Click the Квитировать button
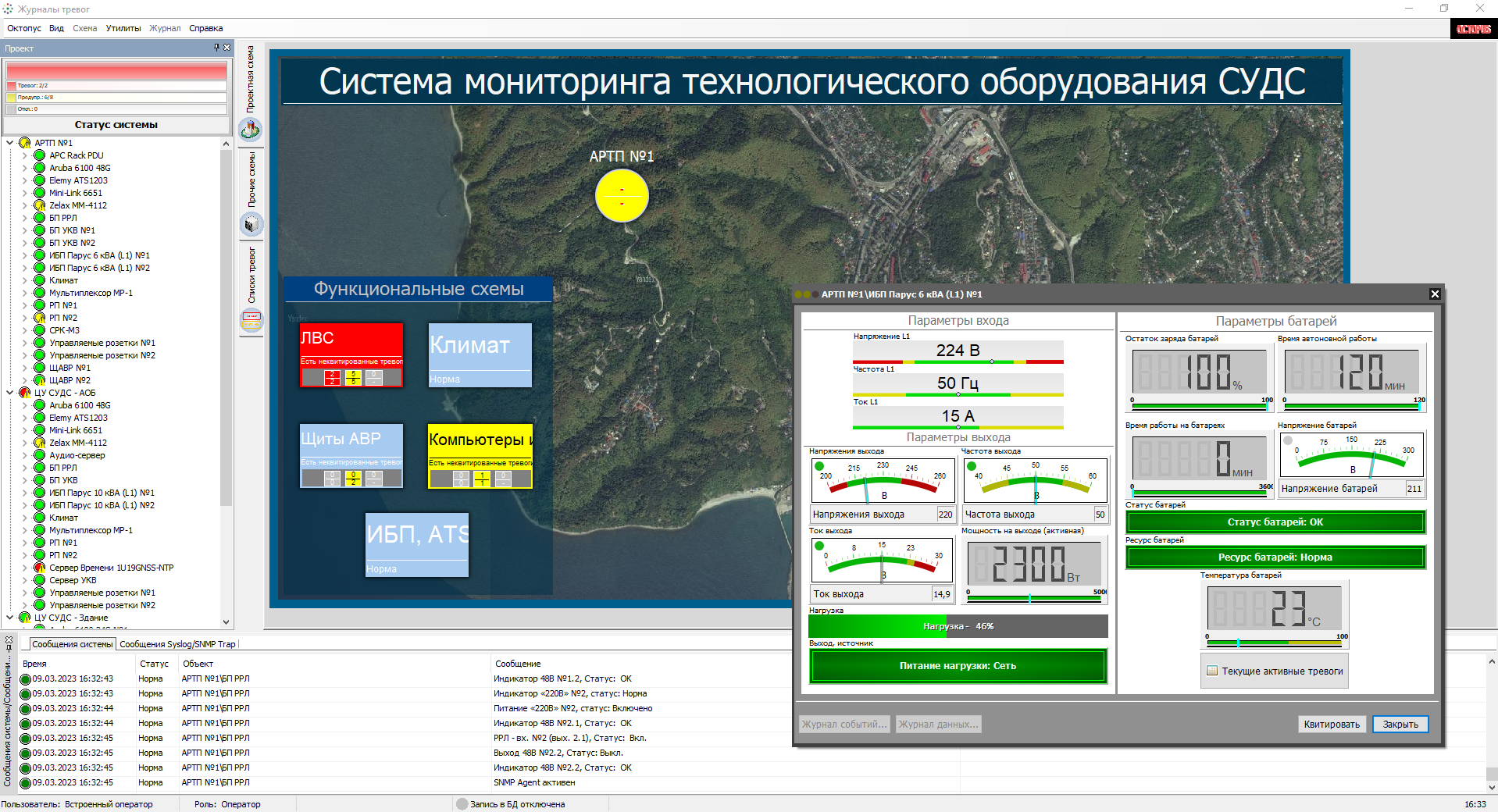This screenshot has width=1498, height=812. click(1332, 725)
